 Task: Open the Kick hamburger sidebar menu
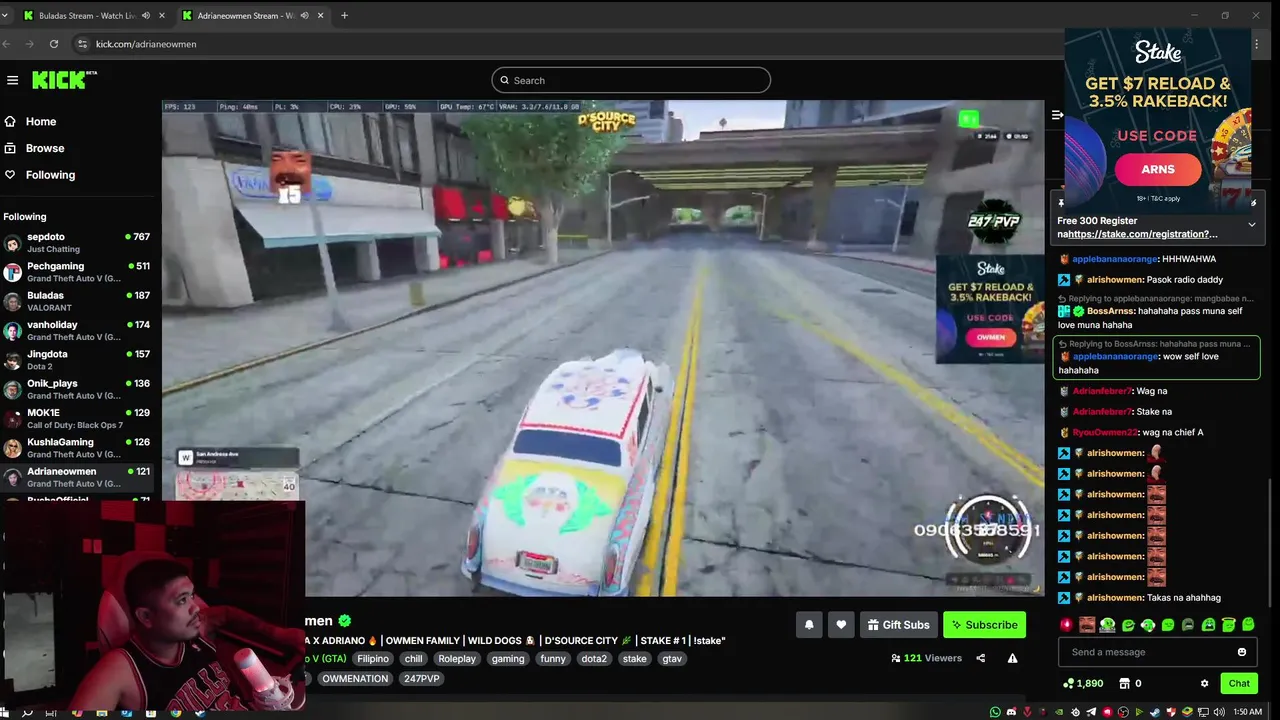click(12, 80)
